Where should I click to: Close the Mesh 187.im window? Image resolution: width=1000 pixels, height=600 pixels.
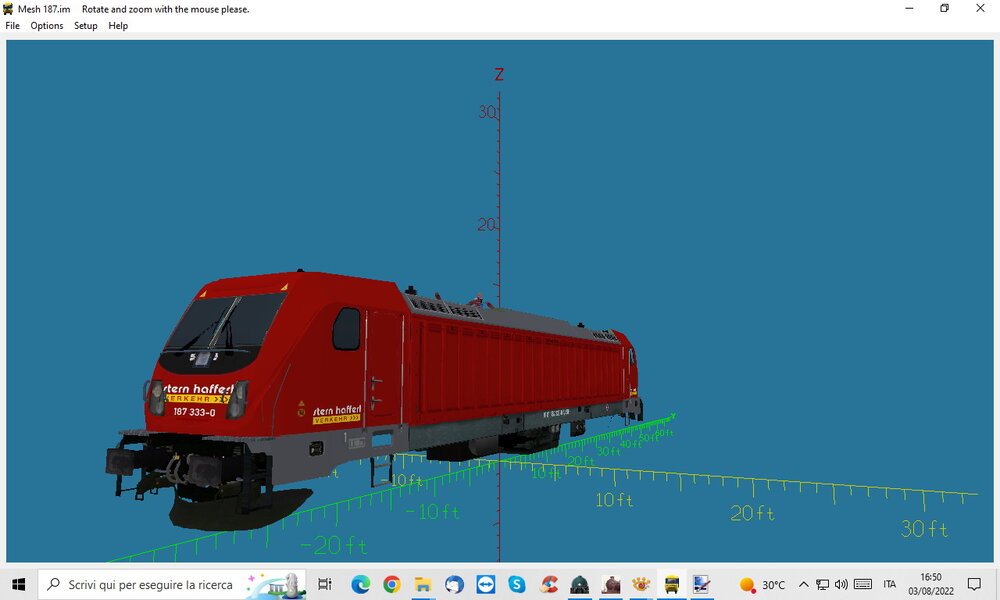click(980, 8)
